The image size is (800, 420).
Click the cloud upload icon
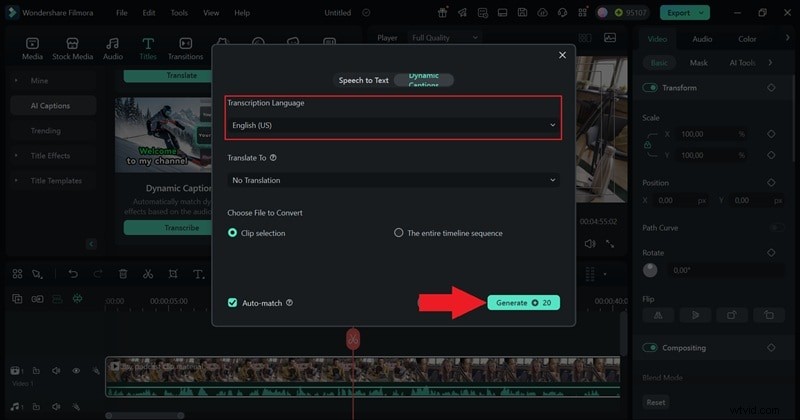coord(542,13)
